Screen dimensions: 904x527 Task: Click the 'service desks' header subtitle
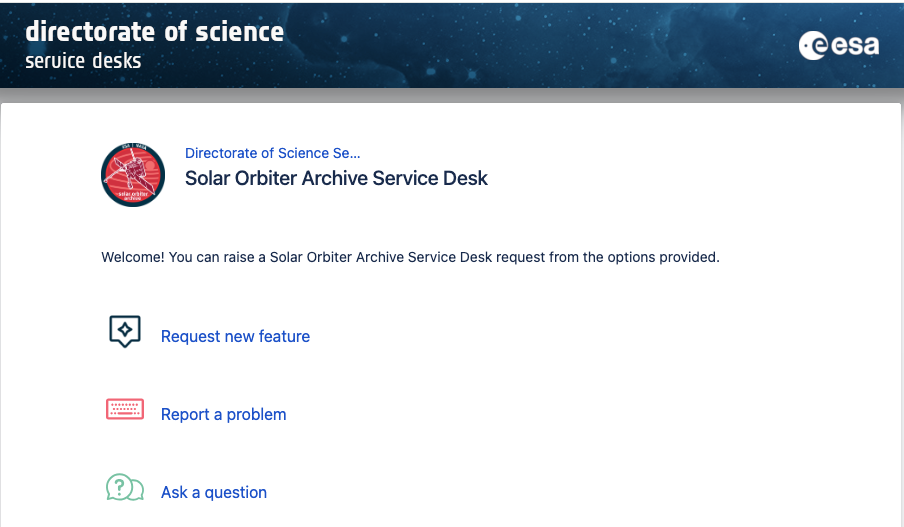83,61
